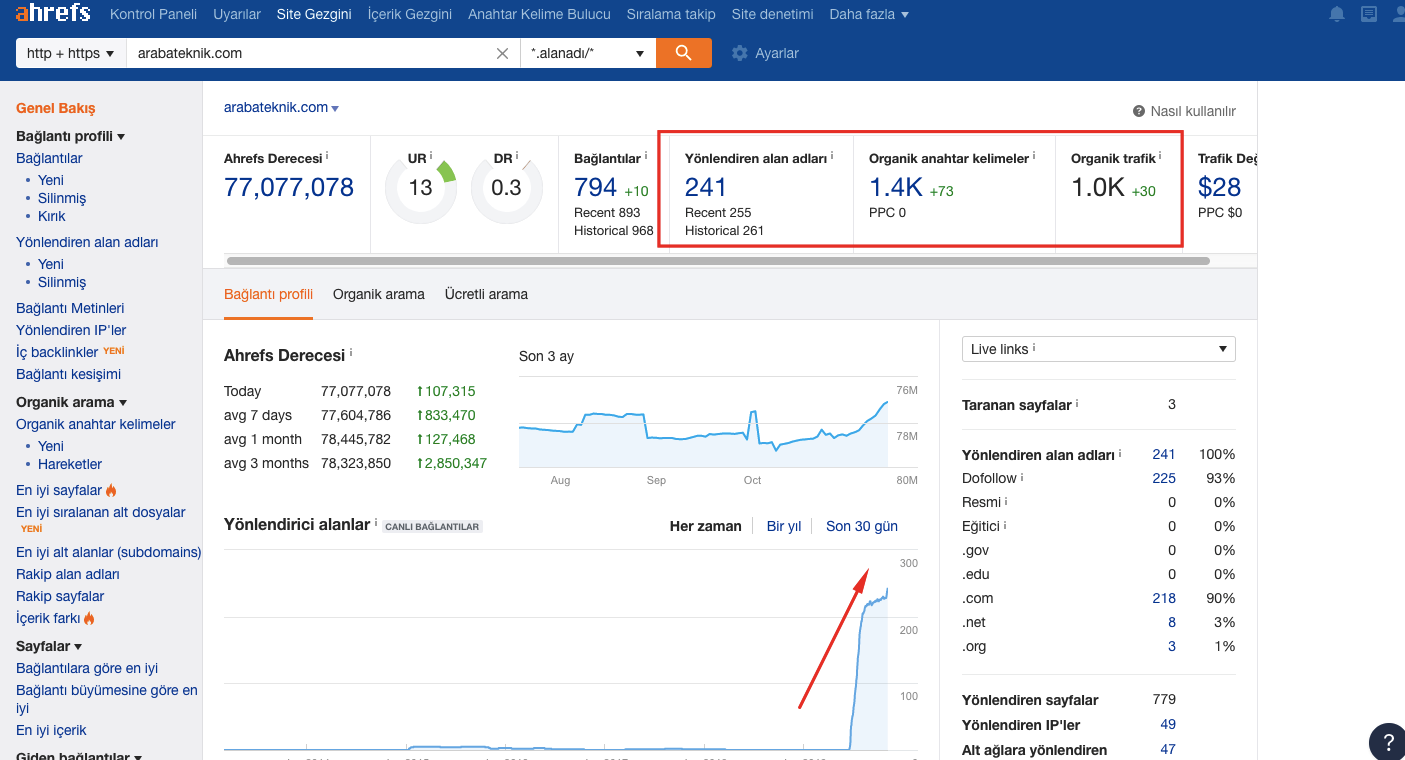Open the arabateknik.com domain dropdown
Image resolution: width=1405 pixels, height=760 pixels.
click(282, 107)
